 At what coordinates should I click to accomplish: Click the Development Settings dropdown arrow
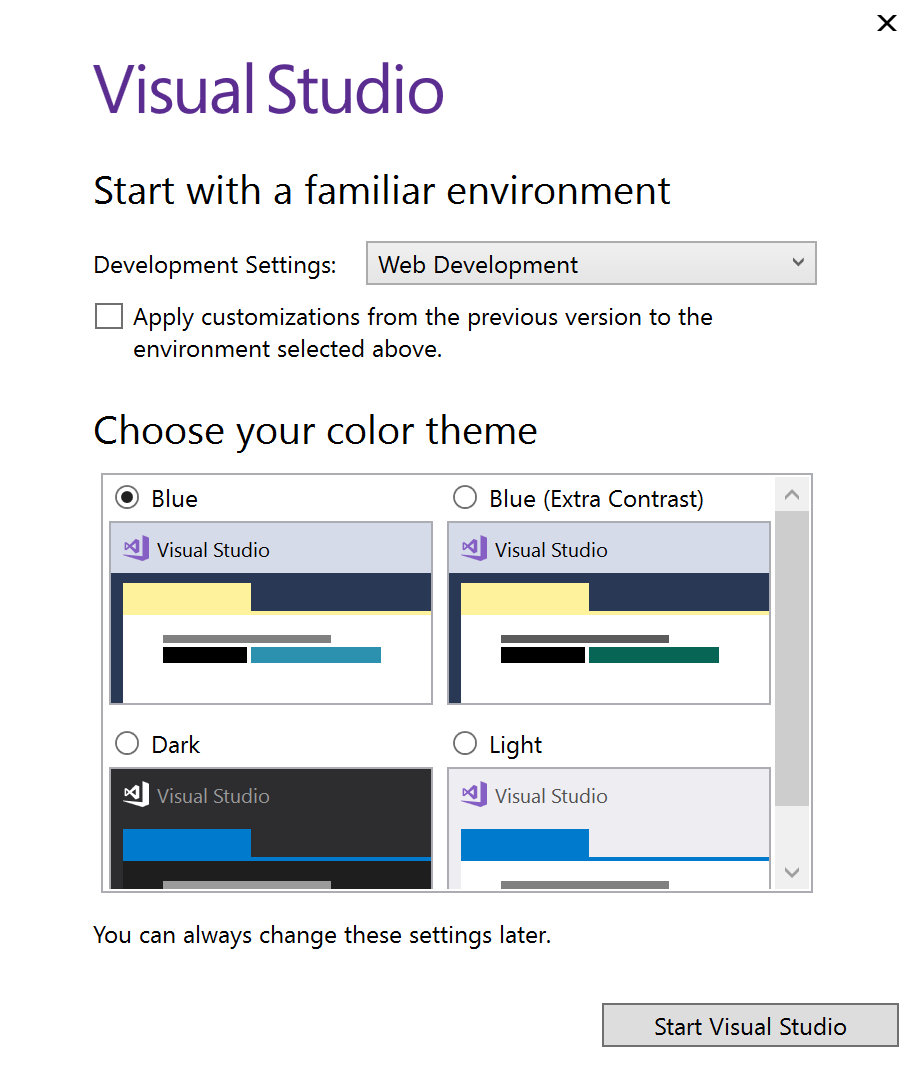(x=797, y=263)
